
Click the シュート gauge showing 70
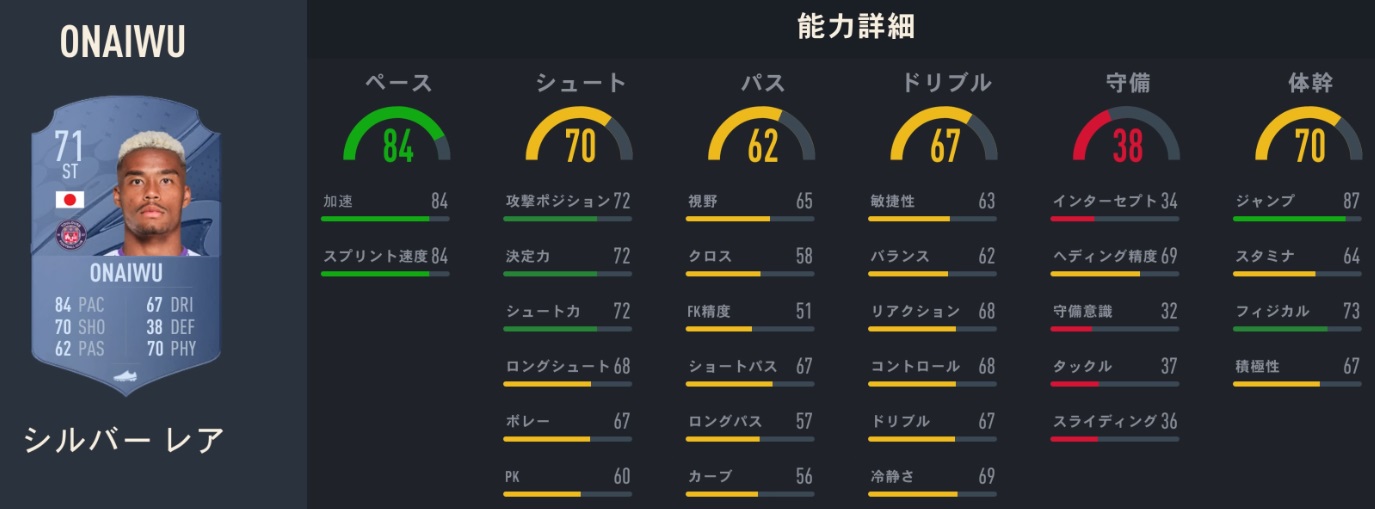coord(580,137)
